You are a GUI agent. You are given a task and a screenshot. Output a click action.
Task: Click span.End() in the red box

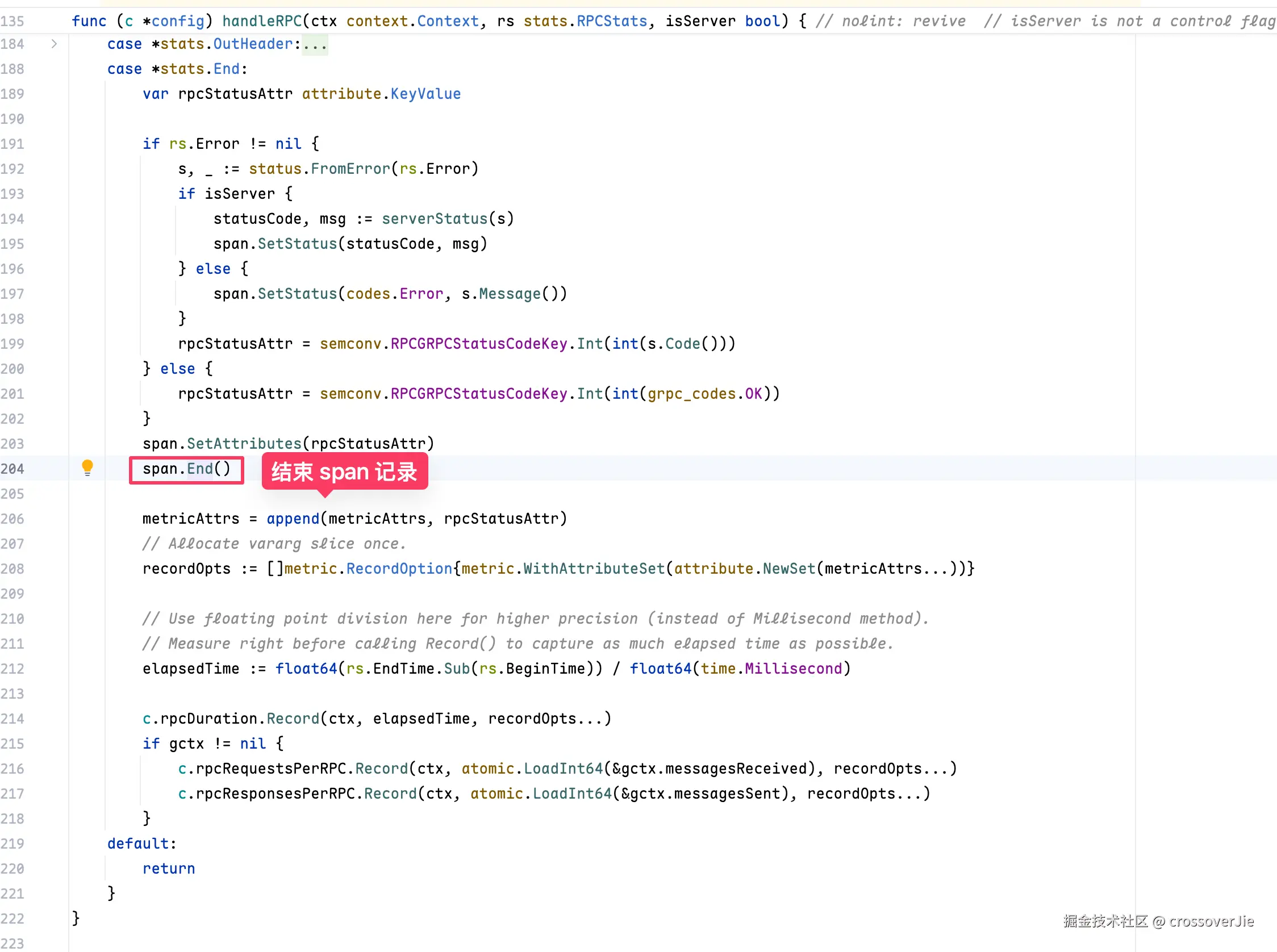tap(186, 469)
